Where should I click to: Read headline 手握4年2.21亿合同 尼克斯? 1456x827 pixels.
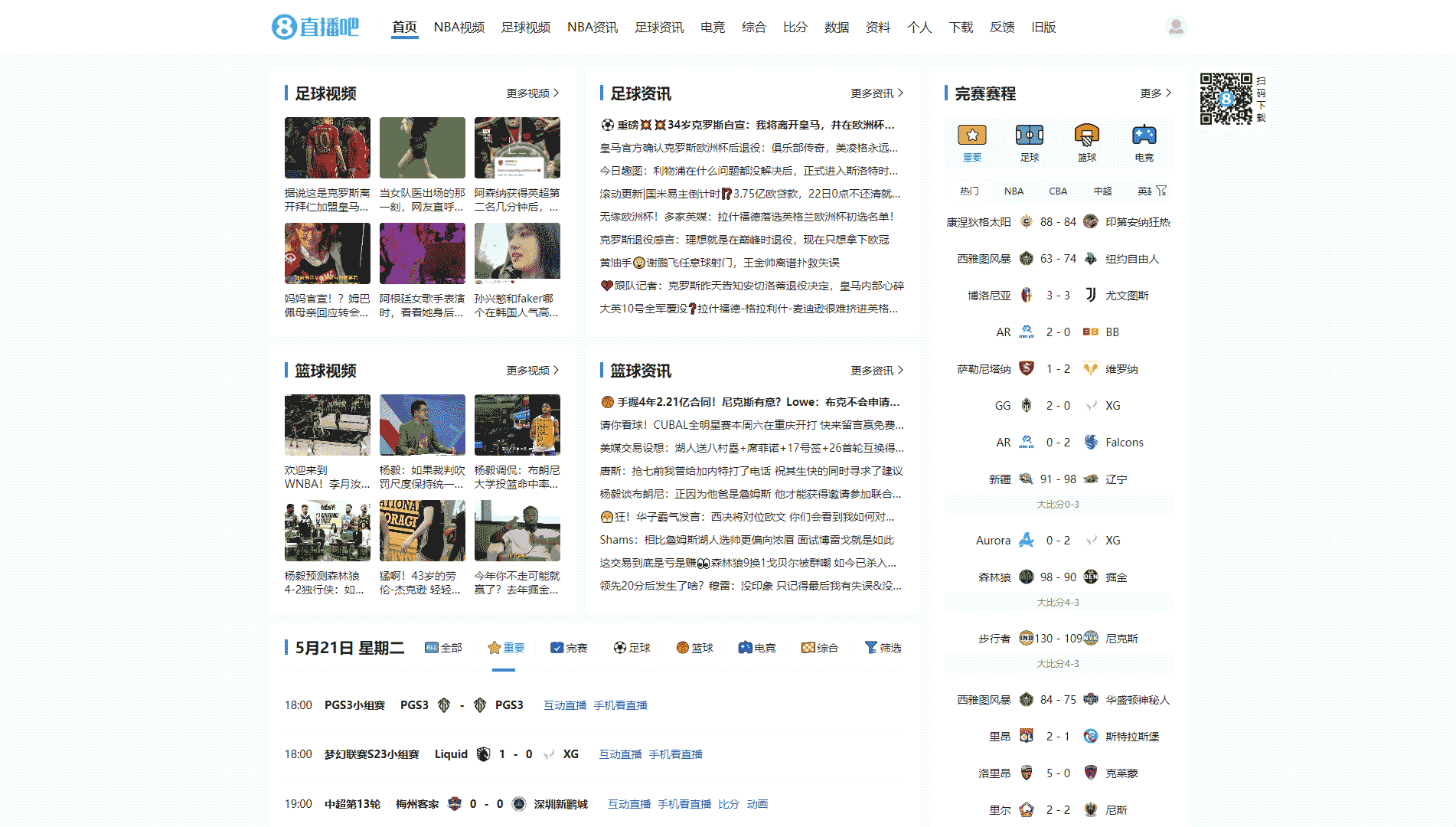tap(750, 402)
